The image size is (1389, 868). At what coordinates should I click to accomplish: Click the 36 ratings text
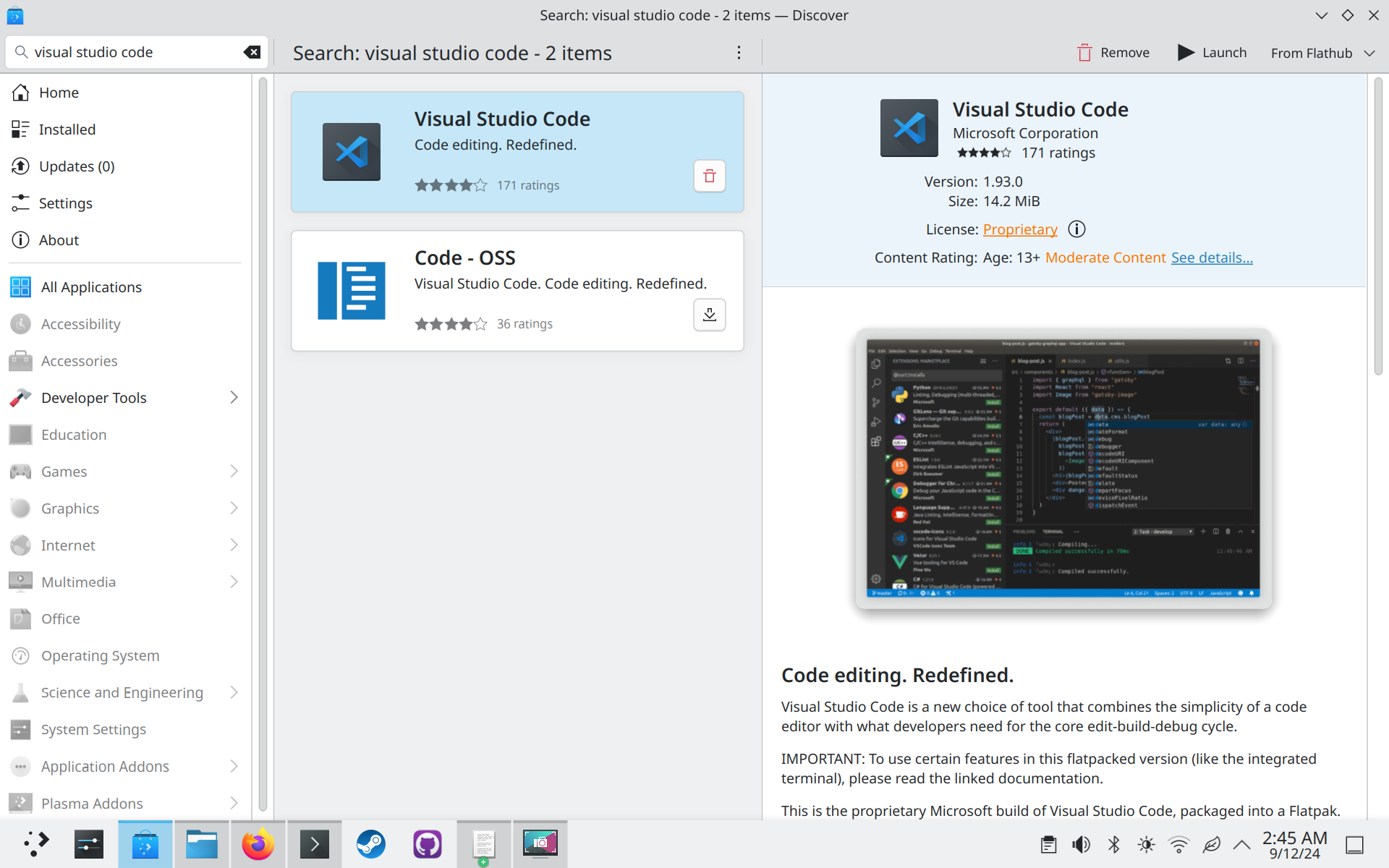[x=524, y=324]
